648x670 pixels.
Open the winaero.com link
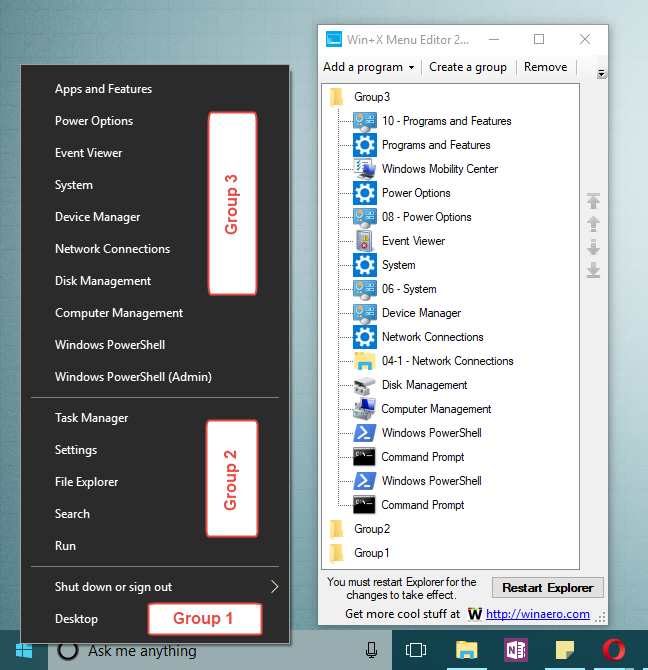(x=538, y=614)
